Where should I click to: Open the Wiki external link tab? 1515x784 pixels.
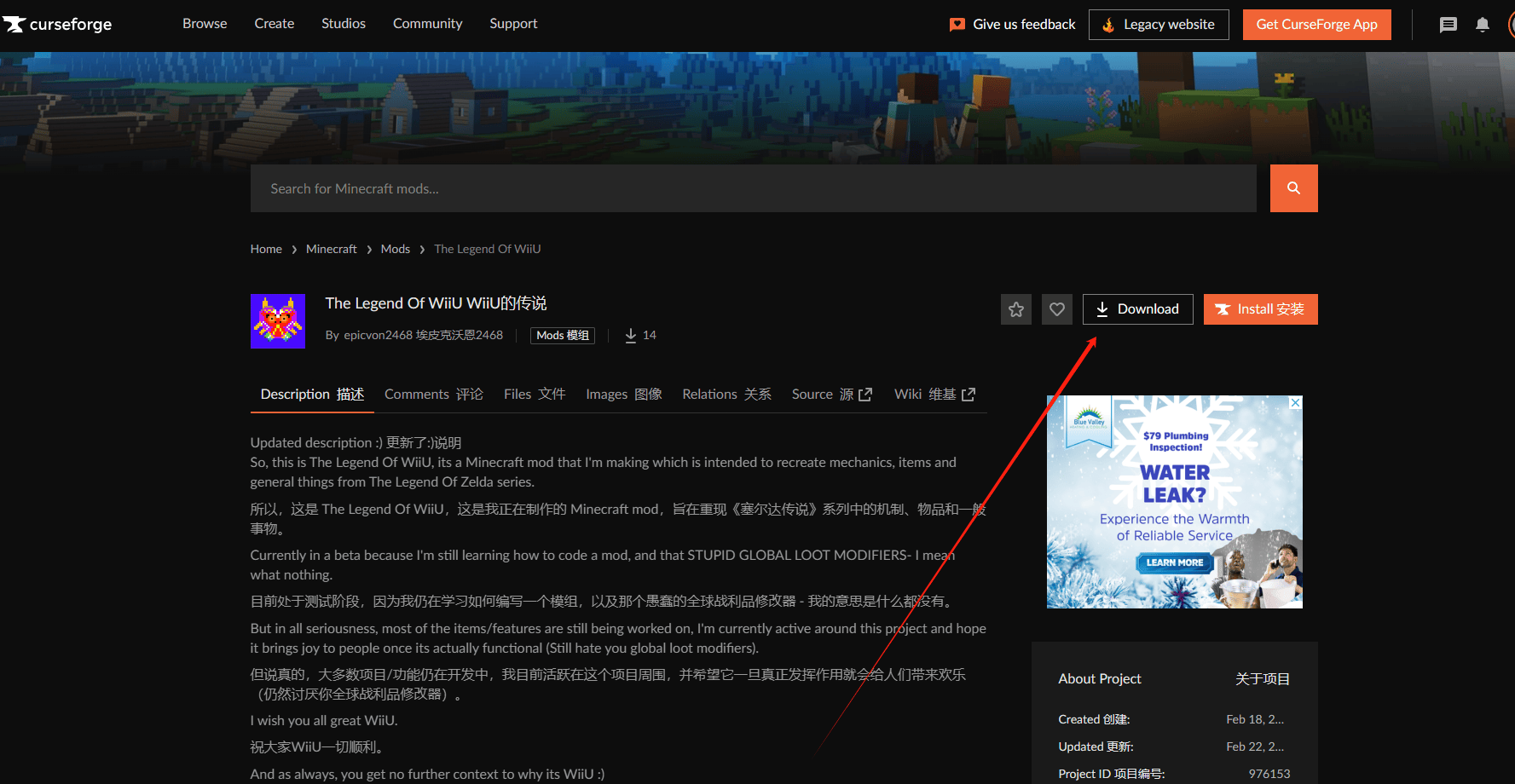point(934,395)
